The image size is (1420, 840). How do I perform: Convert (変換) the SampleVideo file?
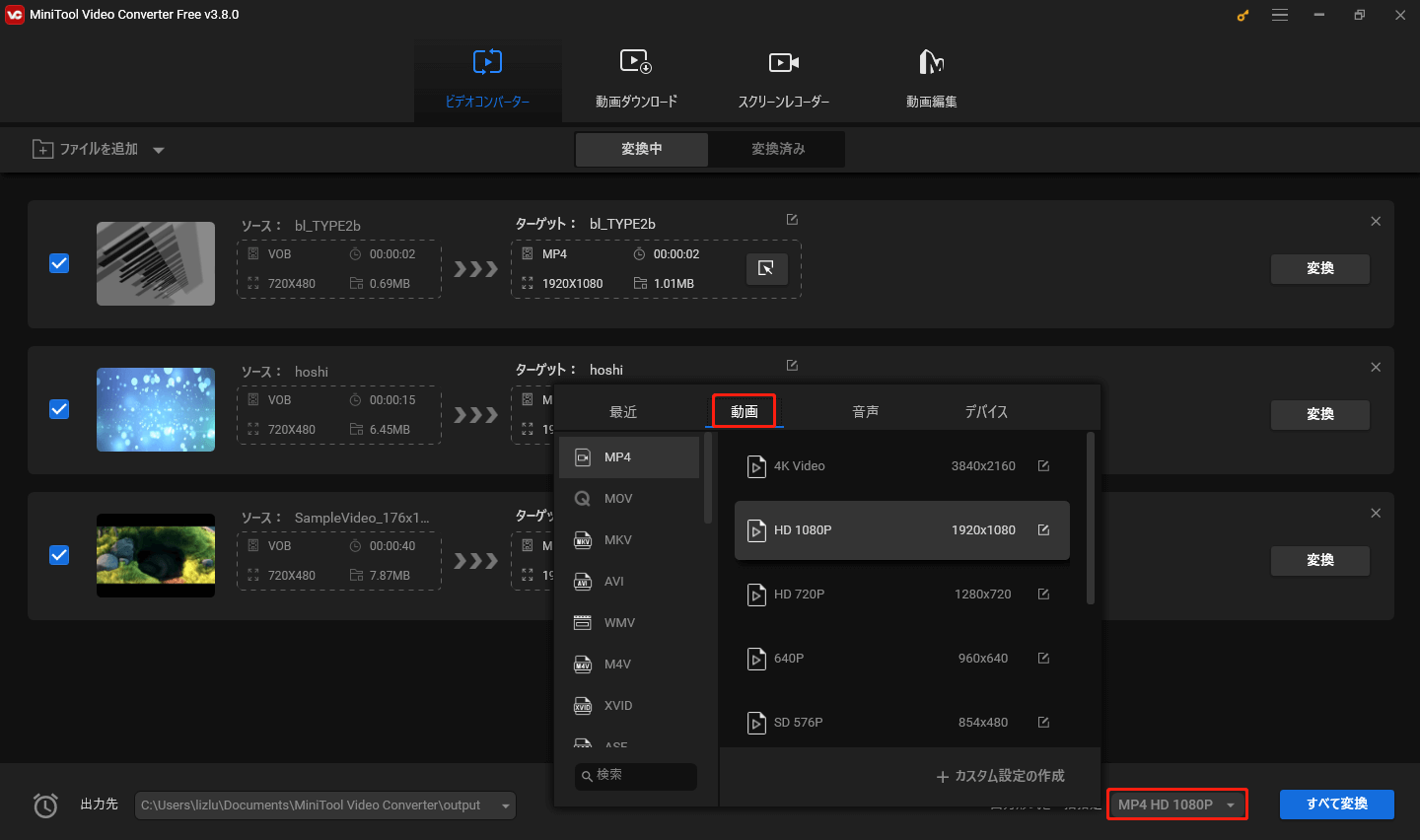point(1320,560)
